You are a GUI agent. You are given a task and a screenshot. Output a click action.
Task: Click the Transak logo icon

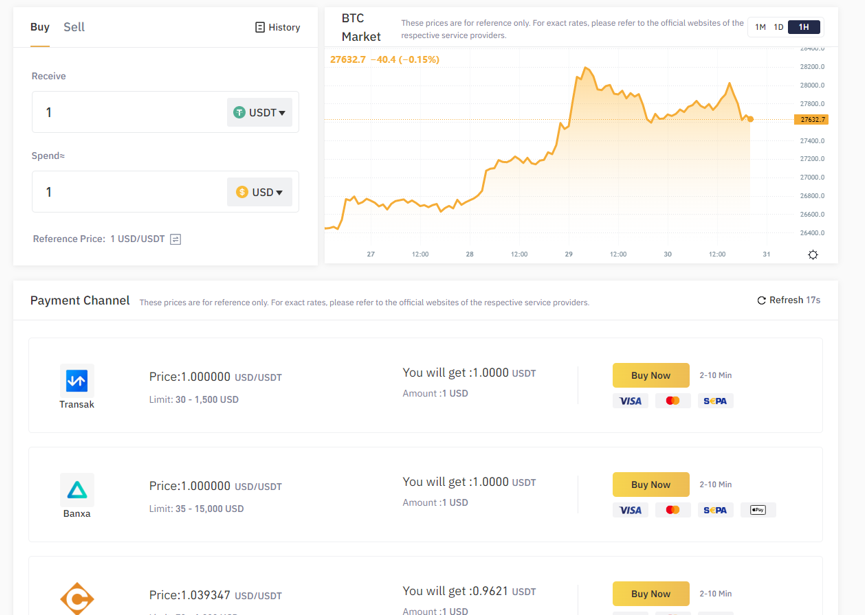pyautogui.click(x=77, y=381)
